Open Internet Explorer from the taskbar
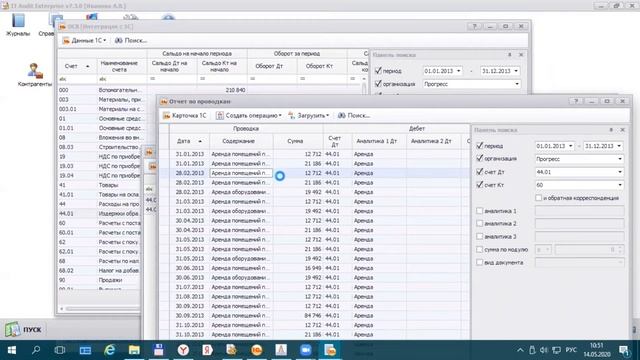The width and height of the screenshot is (640, 360). tap(109, 350)
